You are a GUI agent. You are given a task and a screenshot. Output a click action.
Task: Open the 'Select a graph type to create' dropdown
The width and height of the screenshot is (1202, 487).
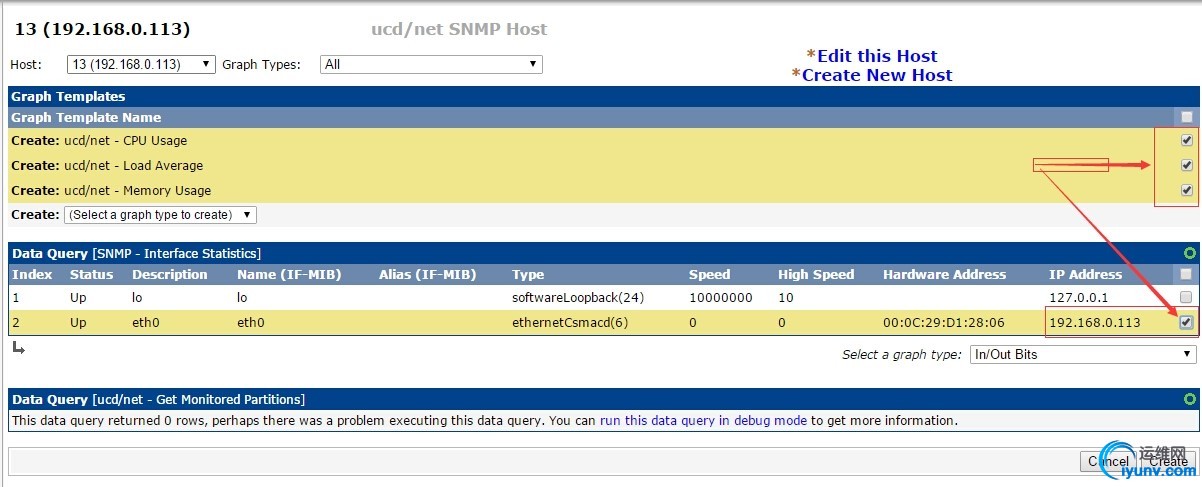[x=160, y=215]
